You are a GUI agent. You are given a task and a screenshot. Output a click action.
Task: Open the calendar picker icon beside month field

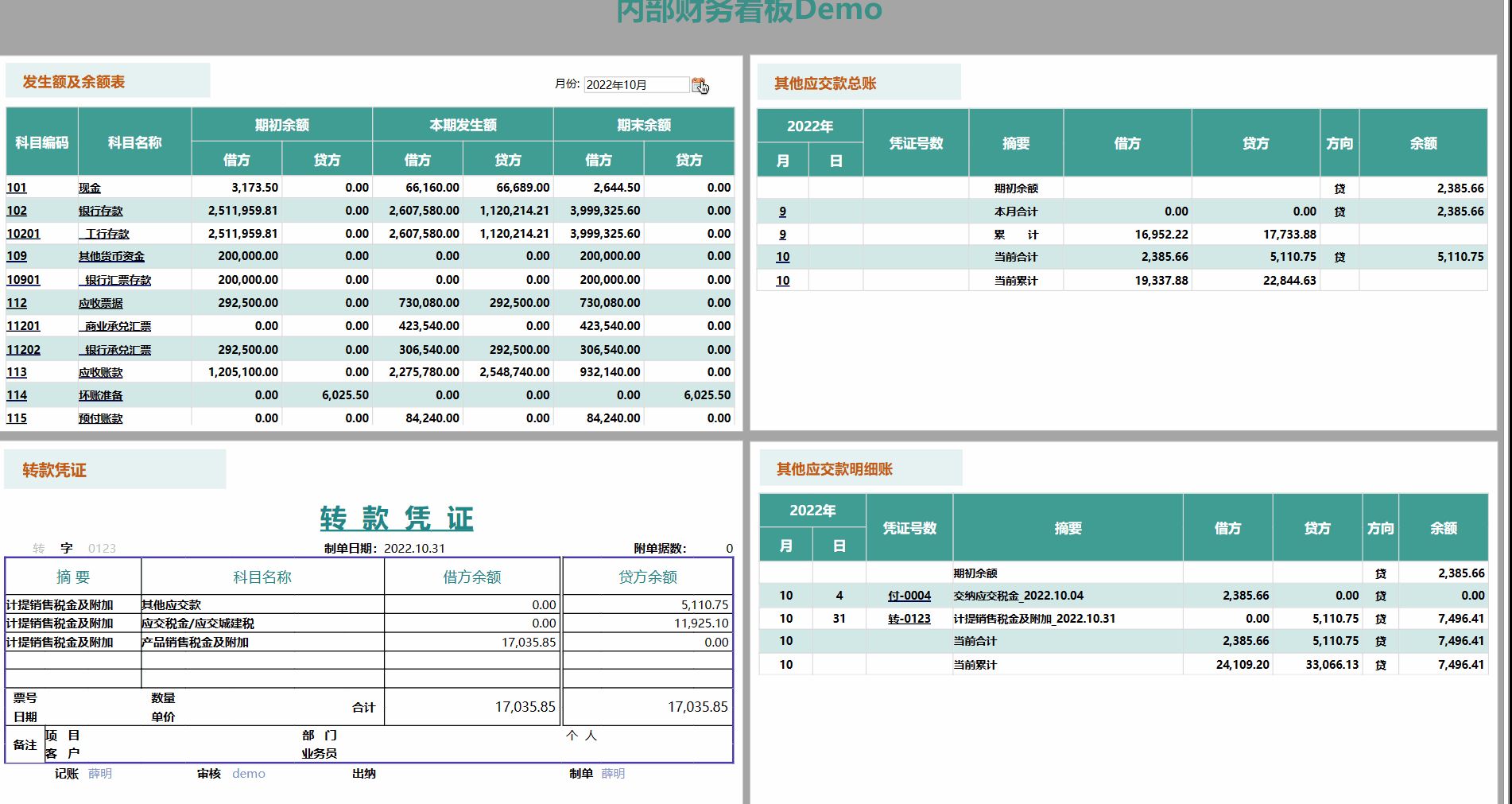pos(698,84)
